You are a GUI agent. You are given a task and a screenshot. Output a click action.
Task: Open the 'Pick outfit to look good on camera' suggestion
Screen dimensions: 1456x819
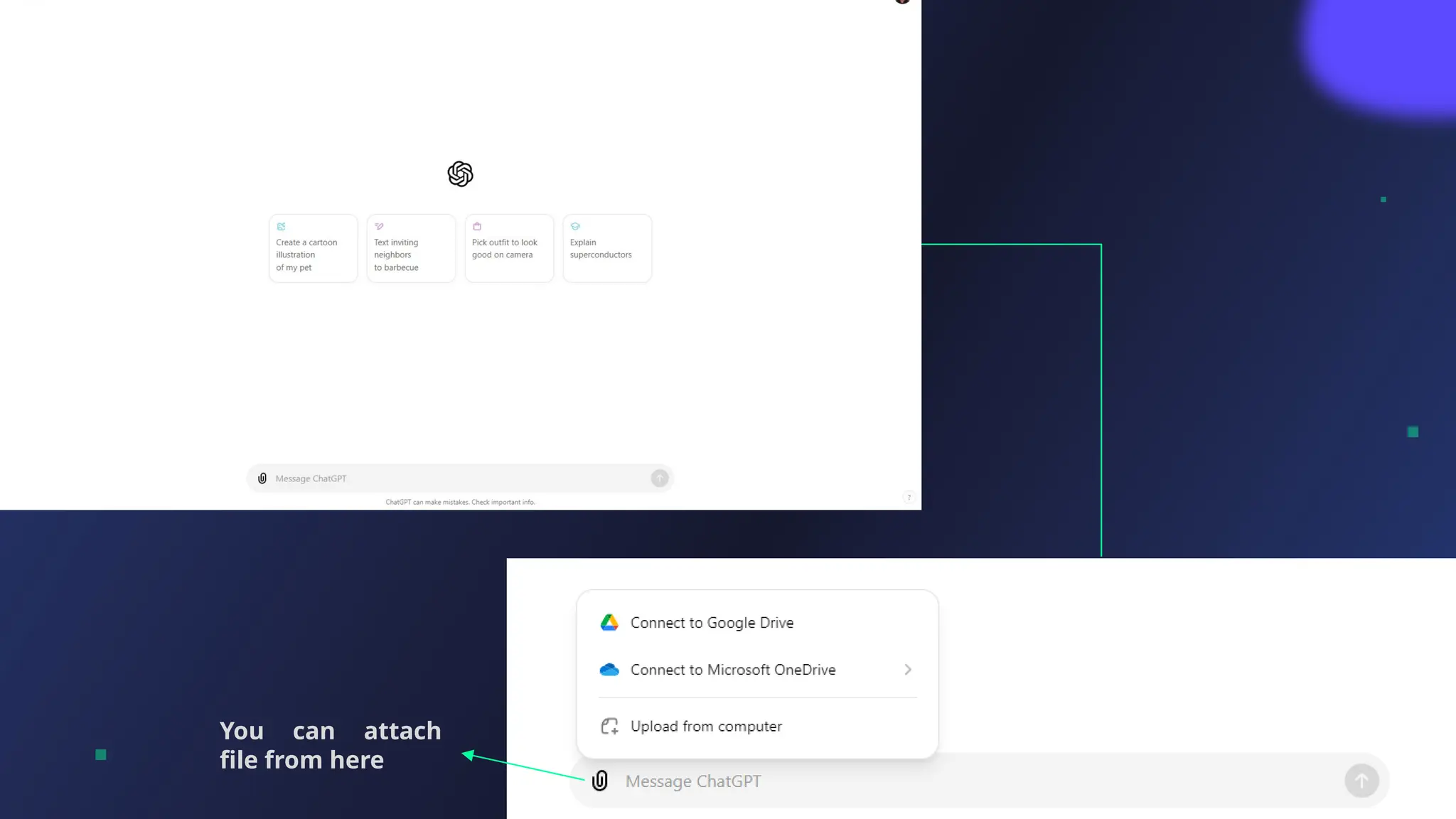tap(509, 248)
